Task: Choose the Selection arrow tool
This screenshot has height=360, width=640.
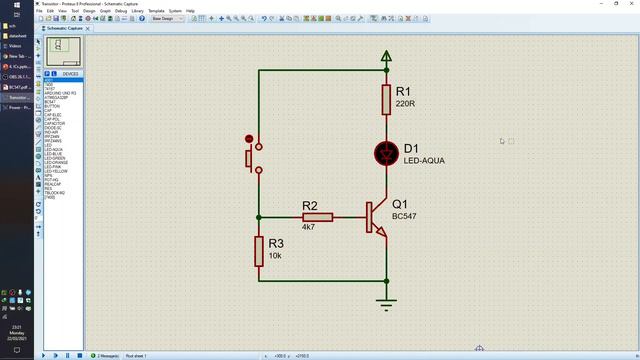Action: pyautogui.click(x=38, y=42)
